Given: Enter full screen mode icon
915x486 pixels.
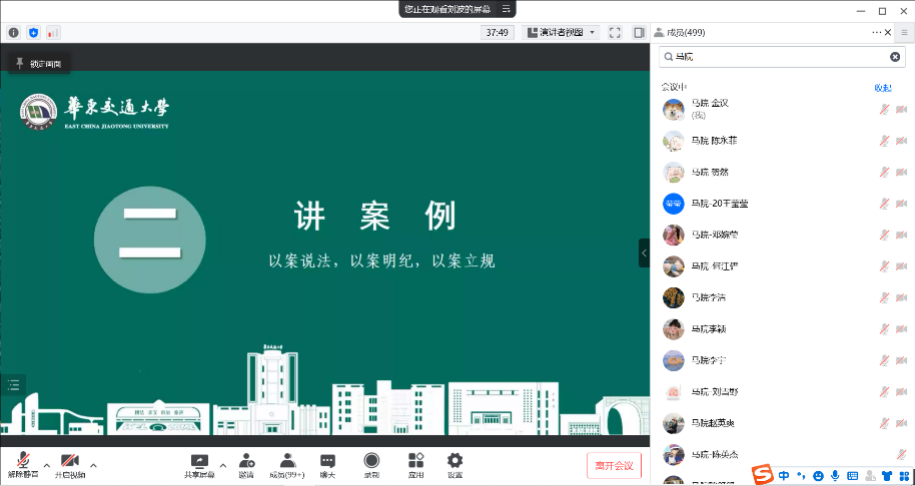Looking at the screenshot, I should pyautogui.click(x=615, y=32).
